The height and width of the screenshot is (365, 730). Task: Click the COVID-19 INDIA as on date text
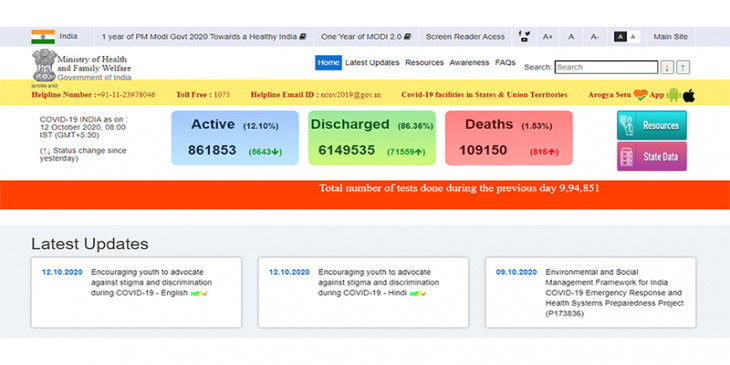pyautogui.click(x=83, y=127)
